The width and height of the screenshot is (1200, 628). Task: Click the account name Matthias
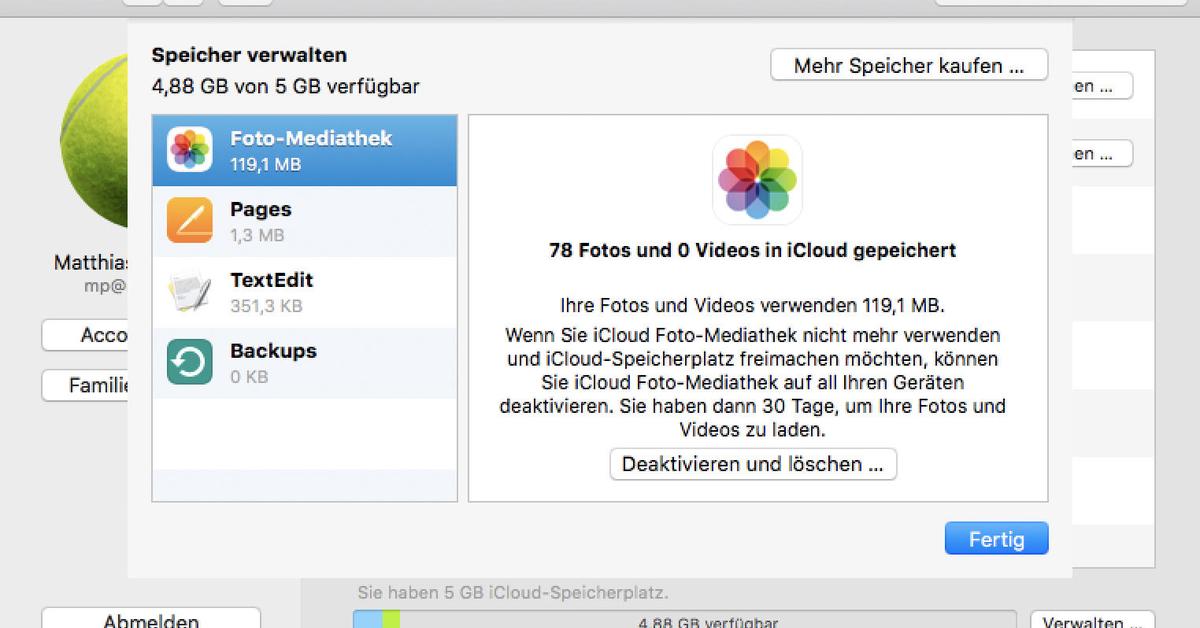click(91, 263)
